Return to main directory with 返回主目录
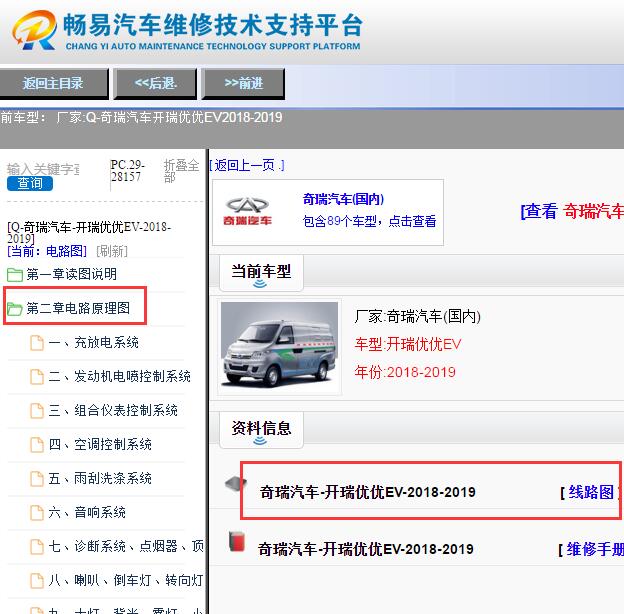 click(53, 84)
